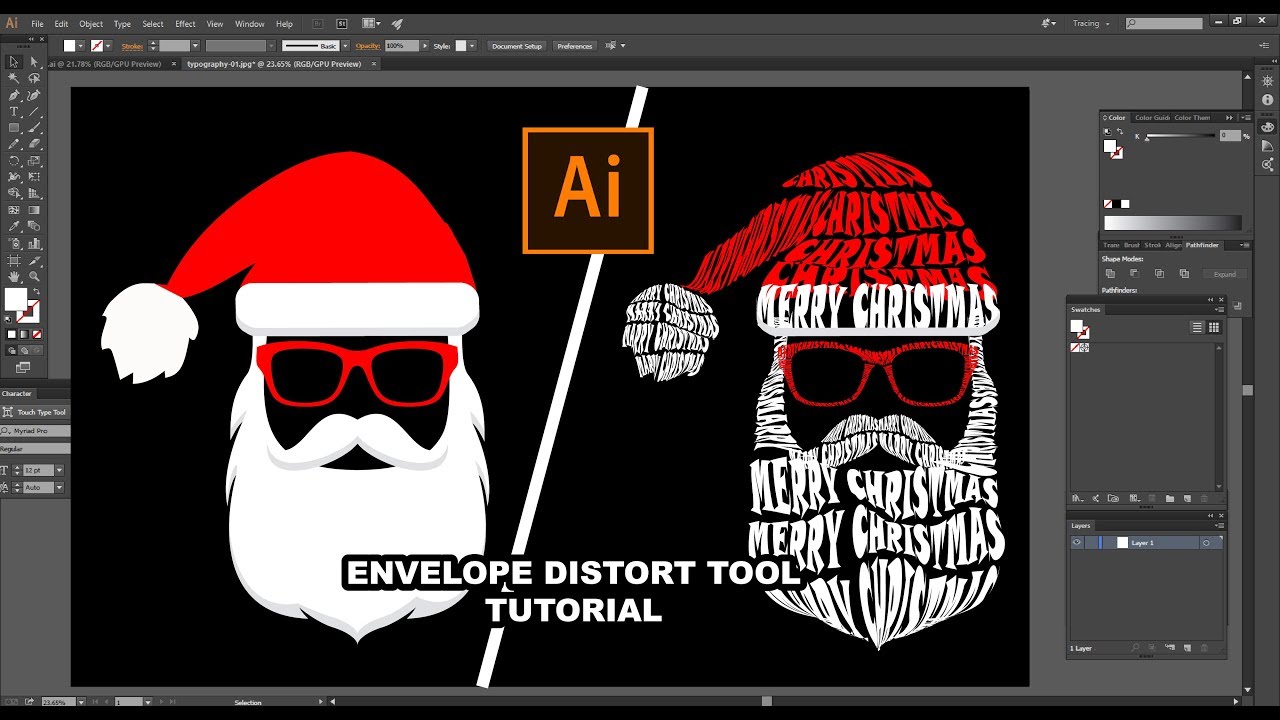Click Unite shape mode in Pathfinder
Screen dimensions: 1280x720
[x=1110, y=273]
